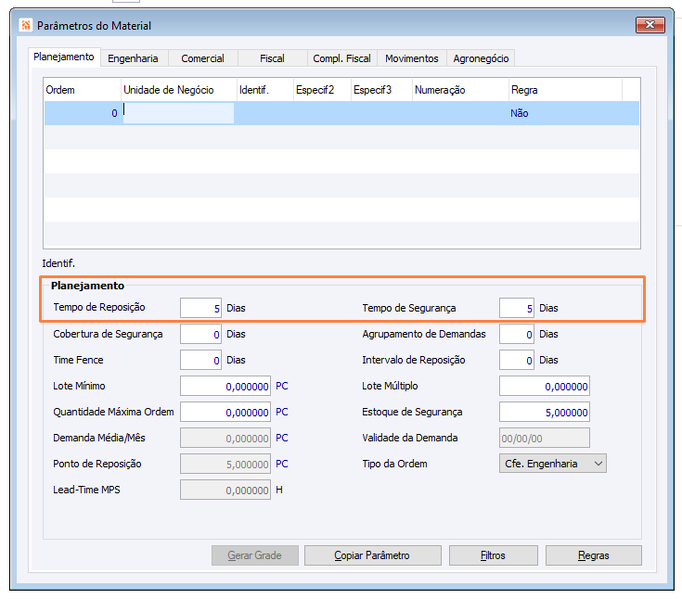
Task: Close the Parâmetros do Material window
Action: coord(650,25)
